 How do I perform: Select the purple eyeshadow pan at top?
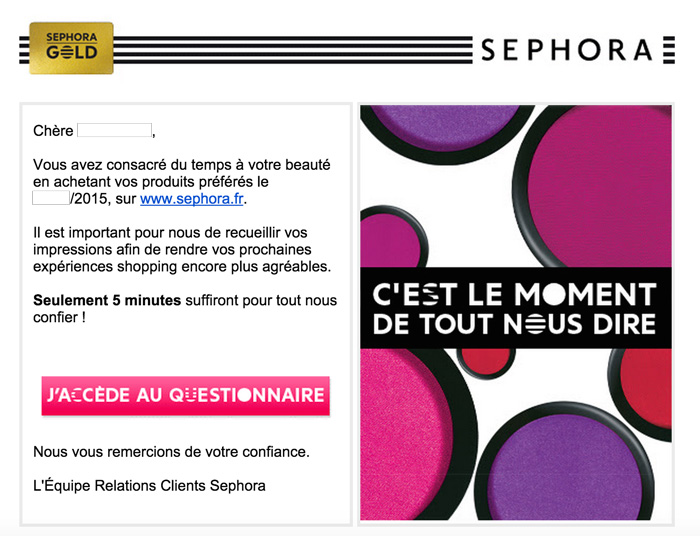point(446,130)
